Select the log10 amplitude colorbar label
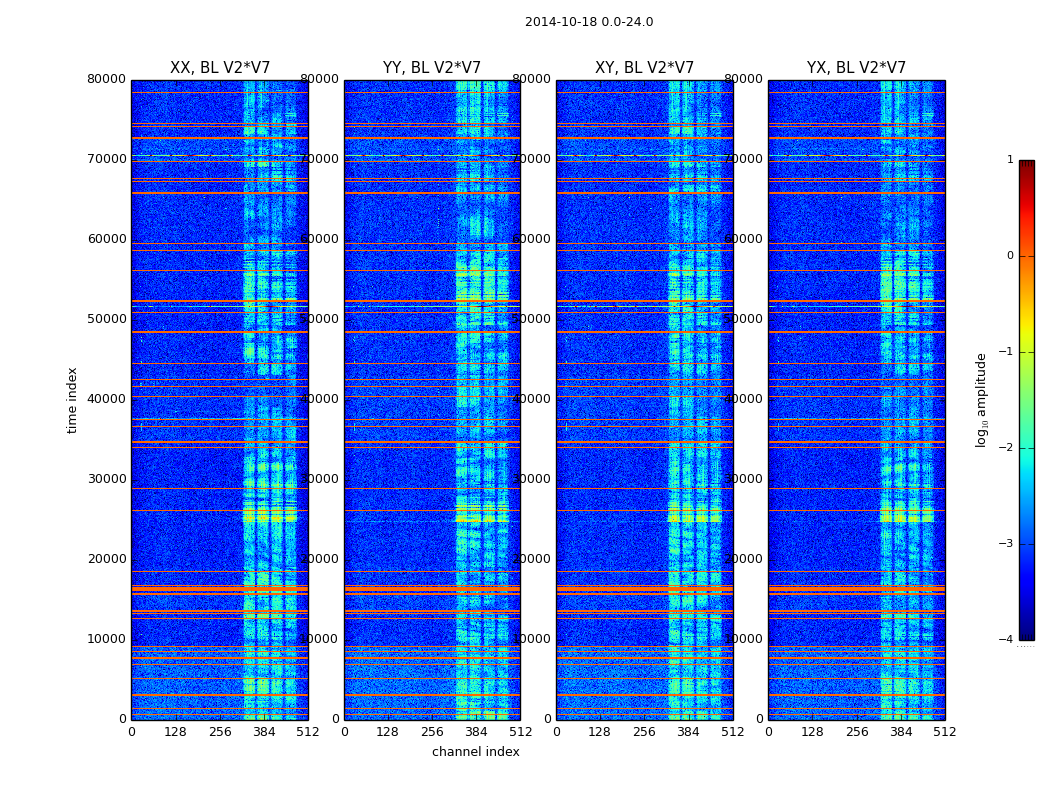The height and width of the screenshot is (800, 1050). 981,400
